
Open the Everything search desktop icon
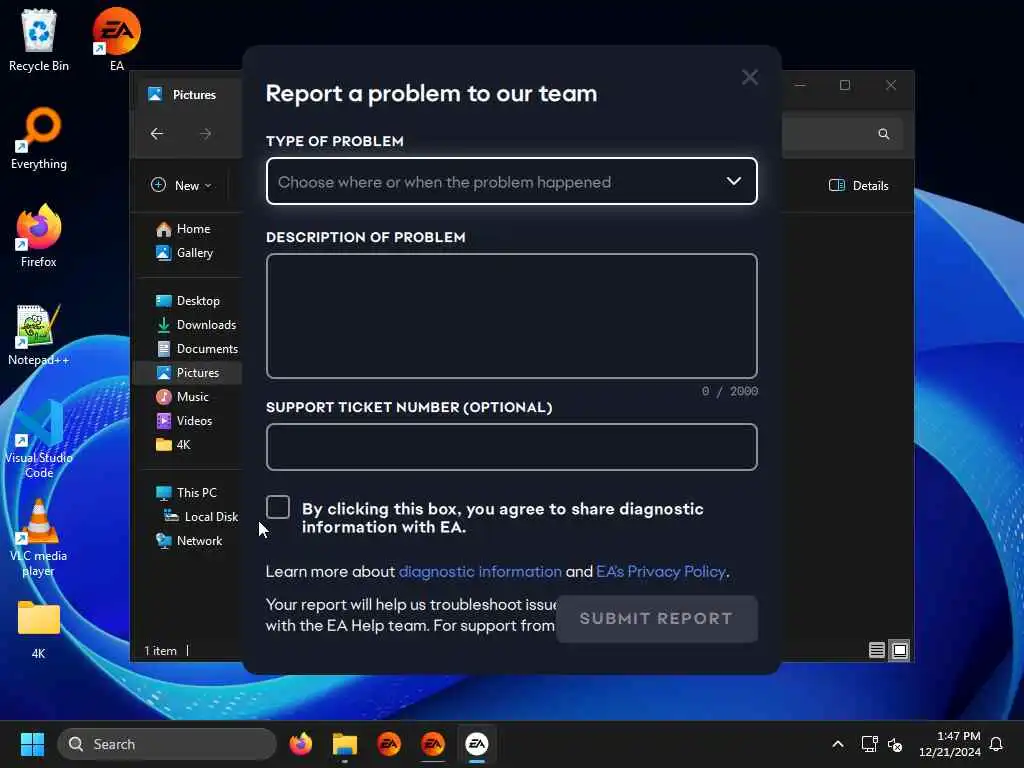[39, 138]
